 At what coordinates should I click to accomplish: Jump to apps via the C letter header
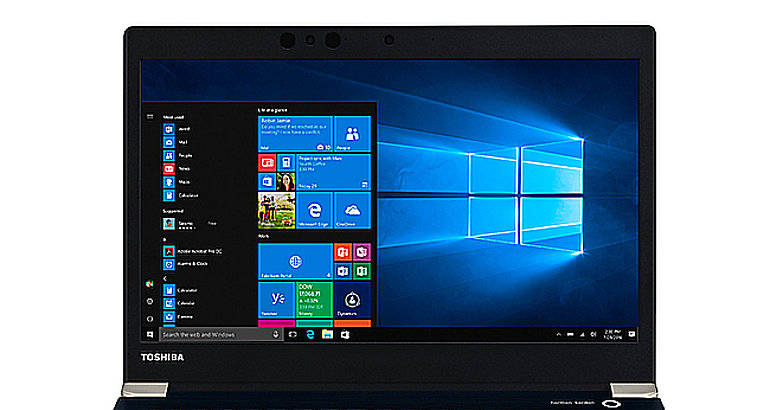[x=165, y=278]
